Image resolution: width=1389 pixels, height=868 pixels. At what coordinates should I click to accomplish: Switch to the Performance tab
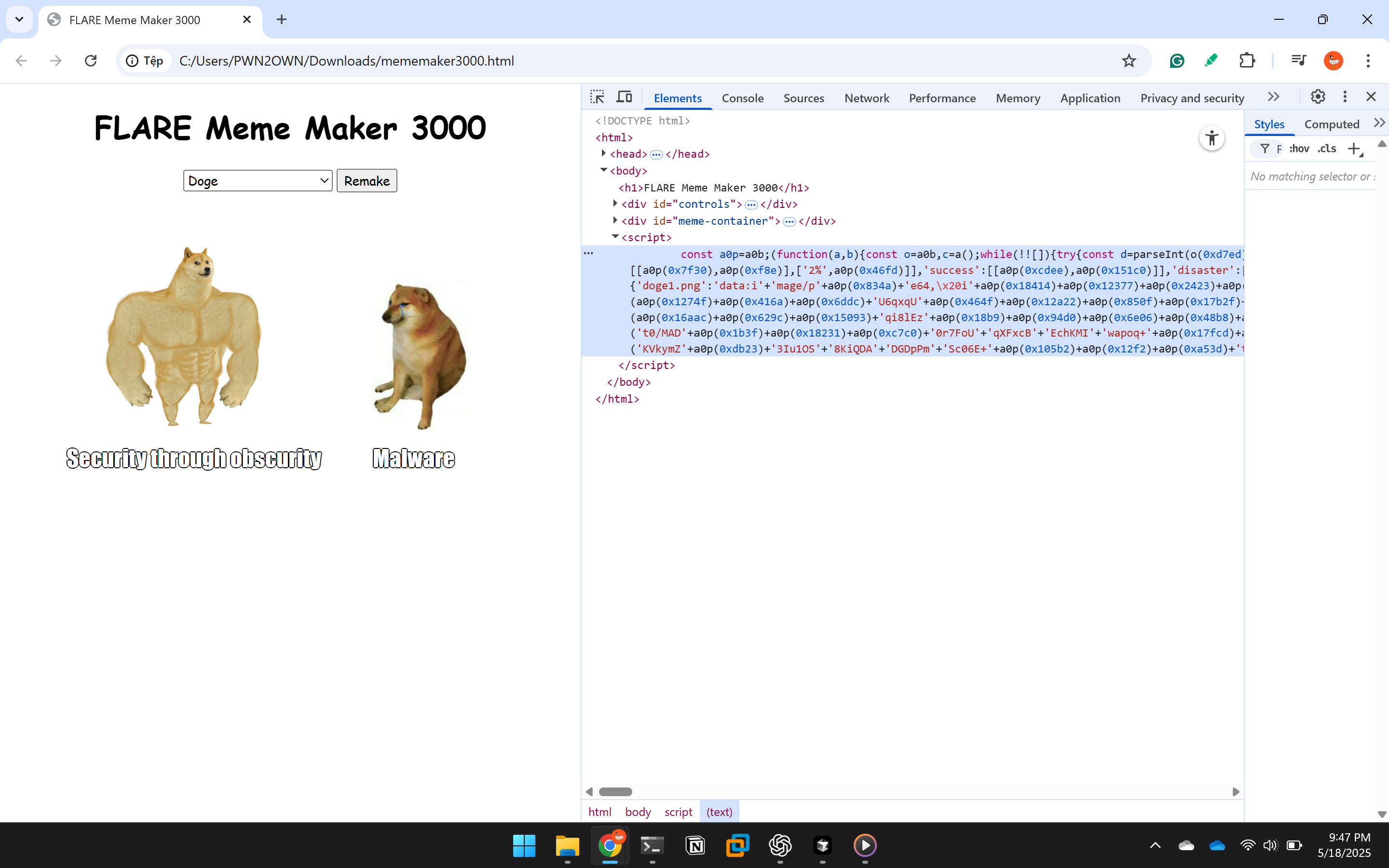click(x=942, y=98)
